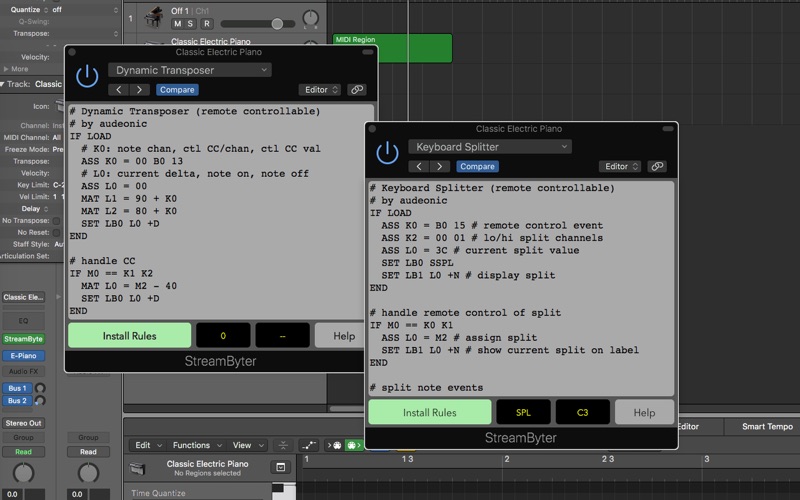Toggle Compare in Keyboard Splitter window
Viewport: 800px width, 500px height.
tap(477, 166)
